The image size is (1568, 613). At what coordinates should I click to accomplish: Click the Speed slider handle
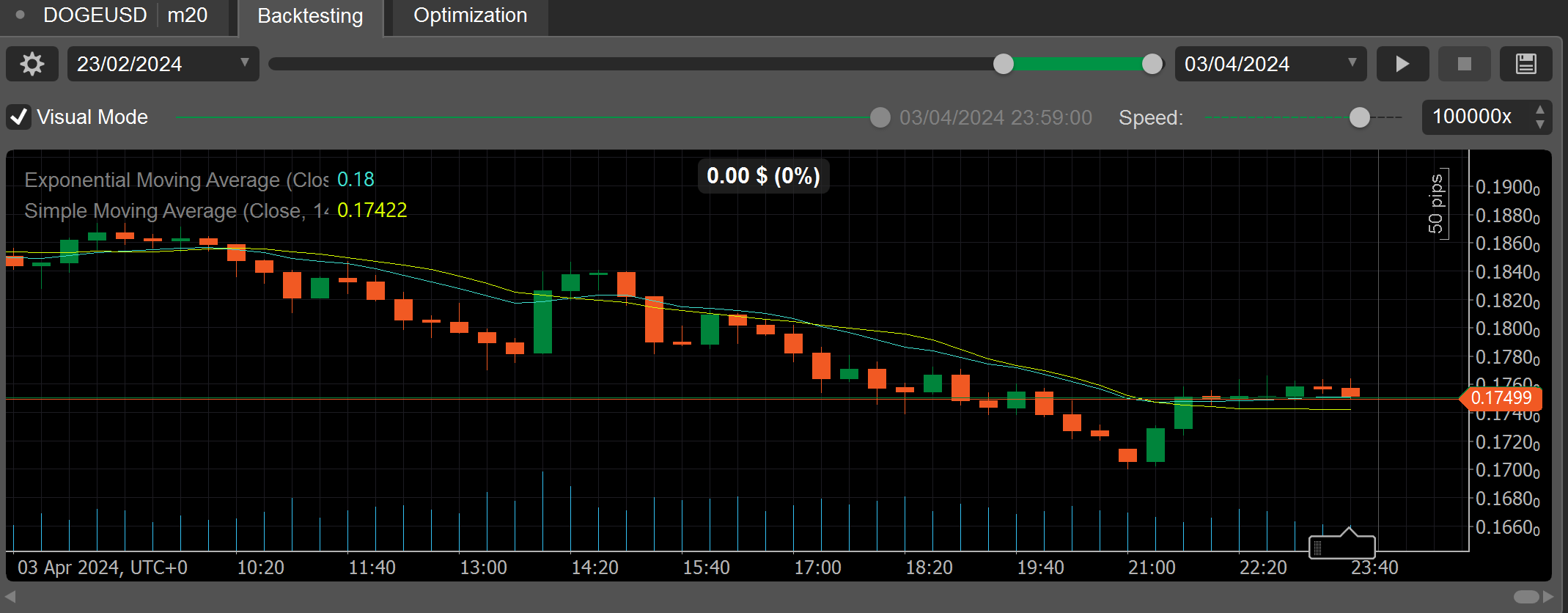(1359, 117)
